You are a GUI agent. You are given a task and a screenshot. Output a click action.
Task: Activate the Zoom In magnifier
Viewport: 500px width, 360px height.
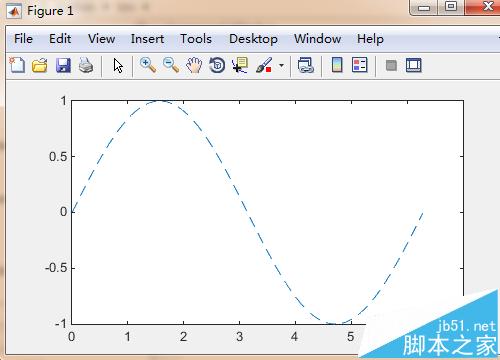148,65
